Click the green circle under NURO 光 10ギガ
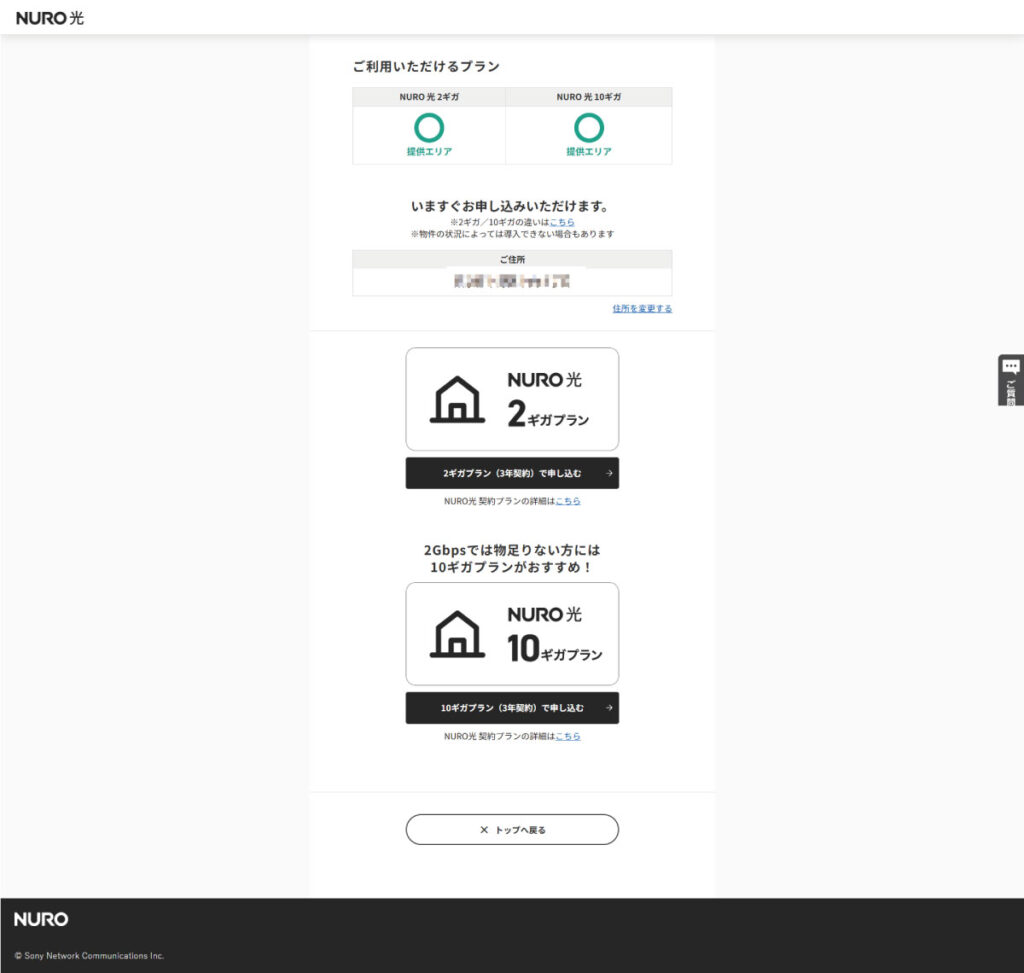The image size is (1024, 973). [x=588, y=127]
